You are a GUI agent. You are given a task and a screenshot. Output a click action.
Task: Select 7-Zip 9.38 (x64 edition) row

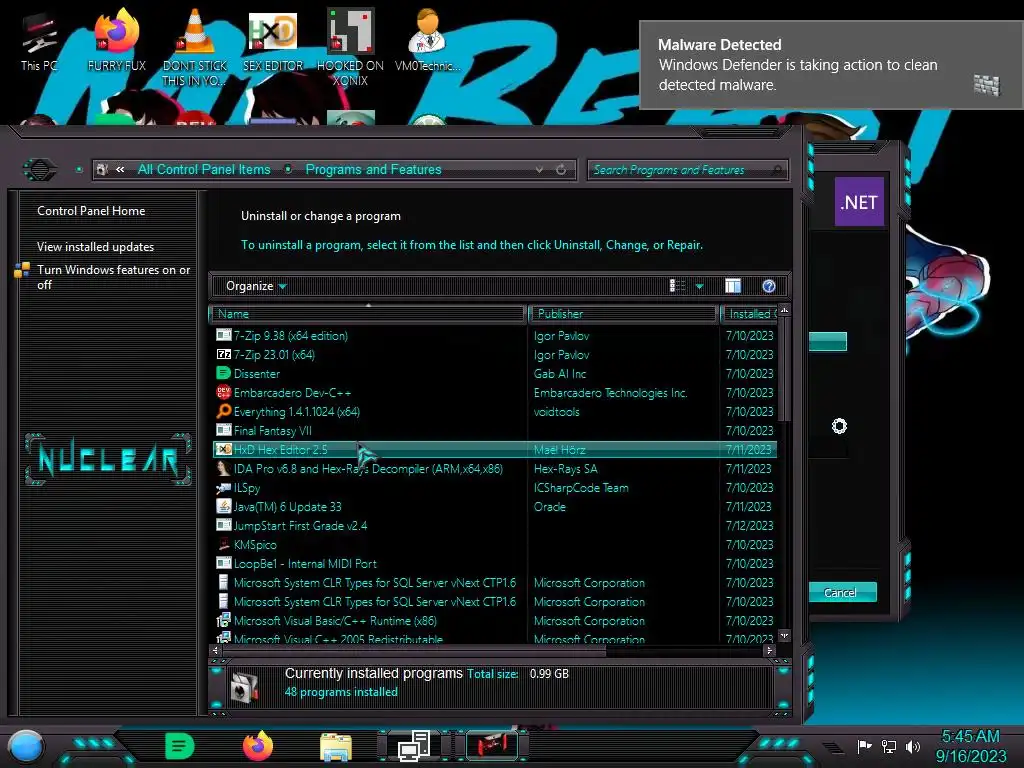pyautogui.click(x=494, y=336)
